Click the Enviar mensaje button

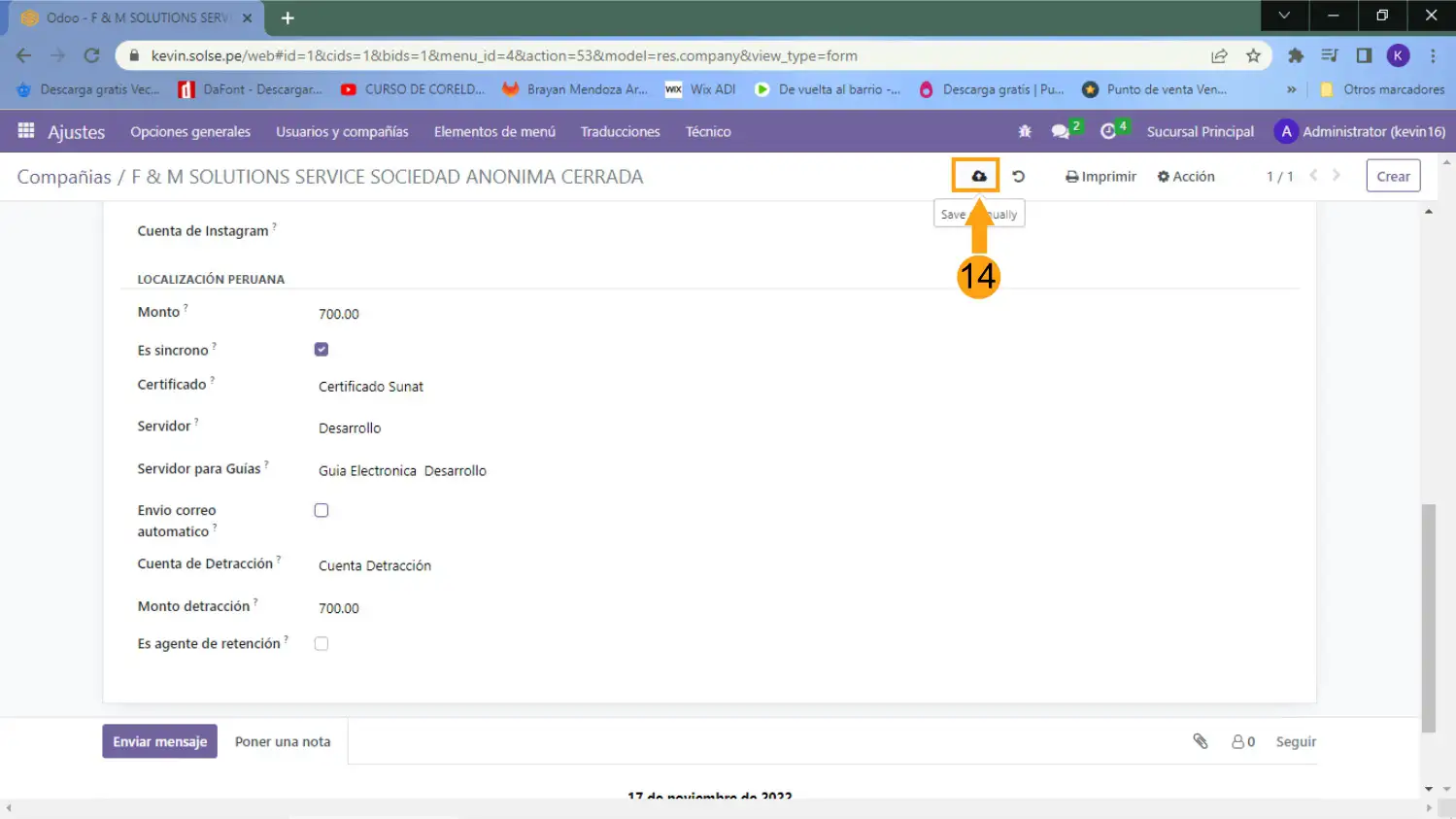(159, 741)
